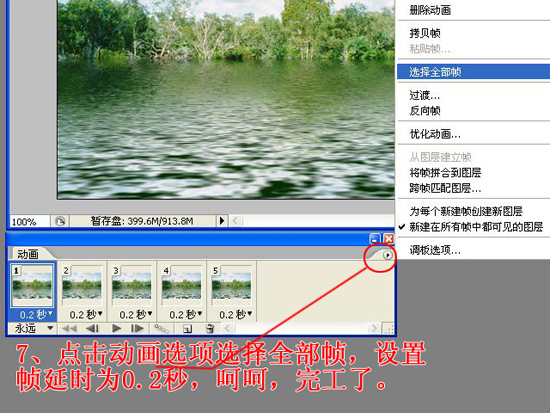
Task: Play the animation
Action: click(116, 328)
